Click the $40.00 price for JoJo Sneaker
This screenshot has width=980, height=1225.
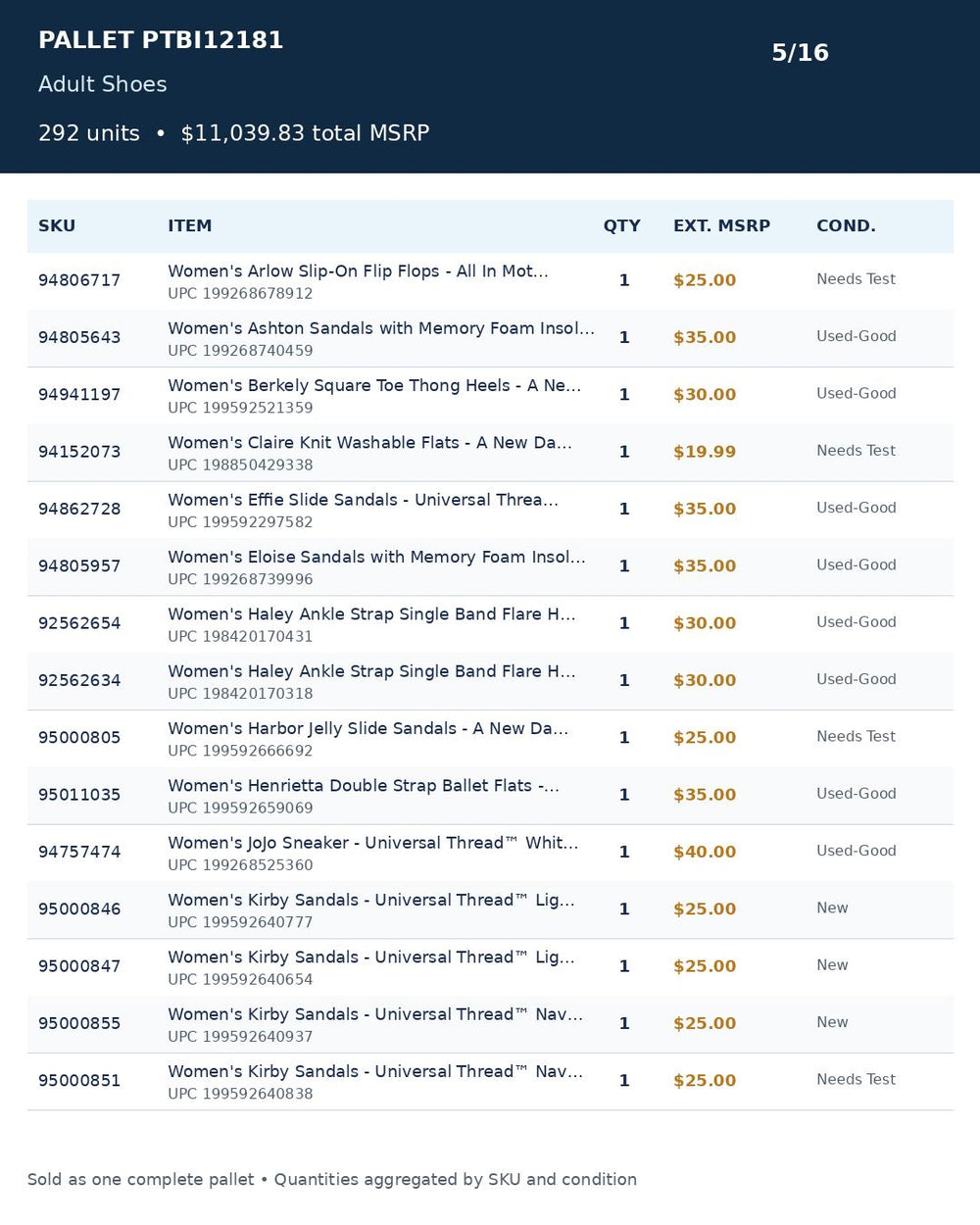click(705, 853)
